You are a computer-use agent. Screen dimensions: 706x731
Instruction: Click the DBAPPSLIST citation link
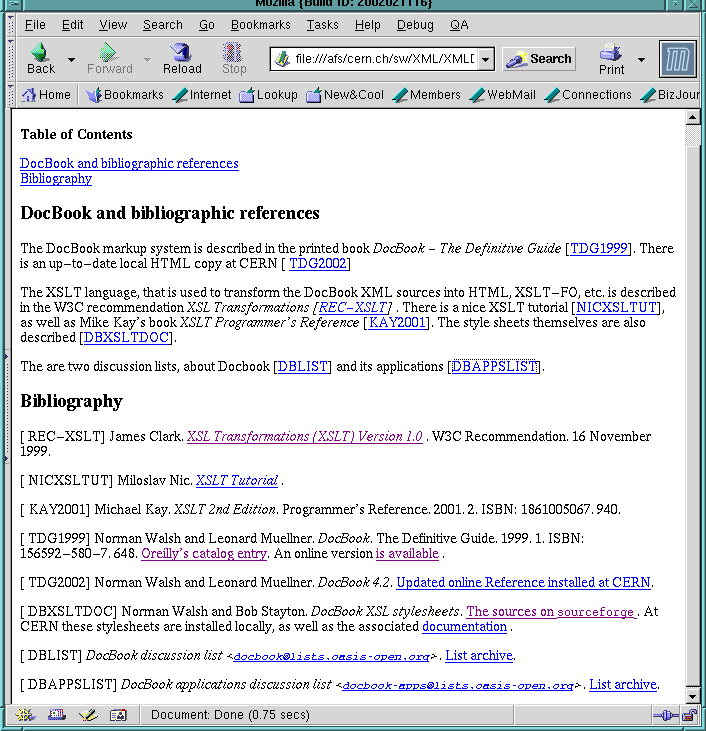(494, 367)
